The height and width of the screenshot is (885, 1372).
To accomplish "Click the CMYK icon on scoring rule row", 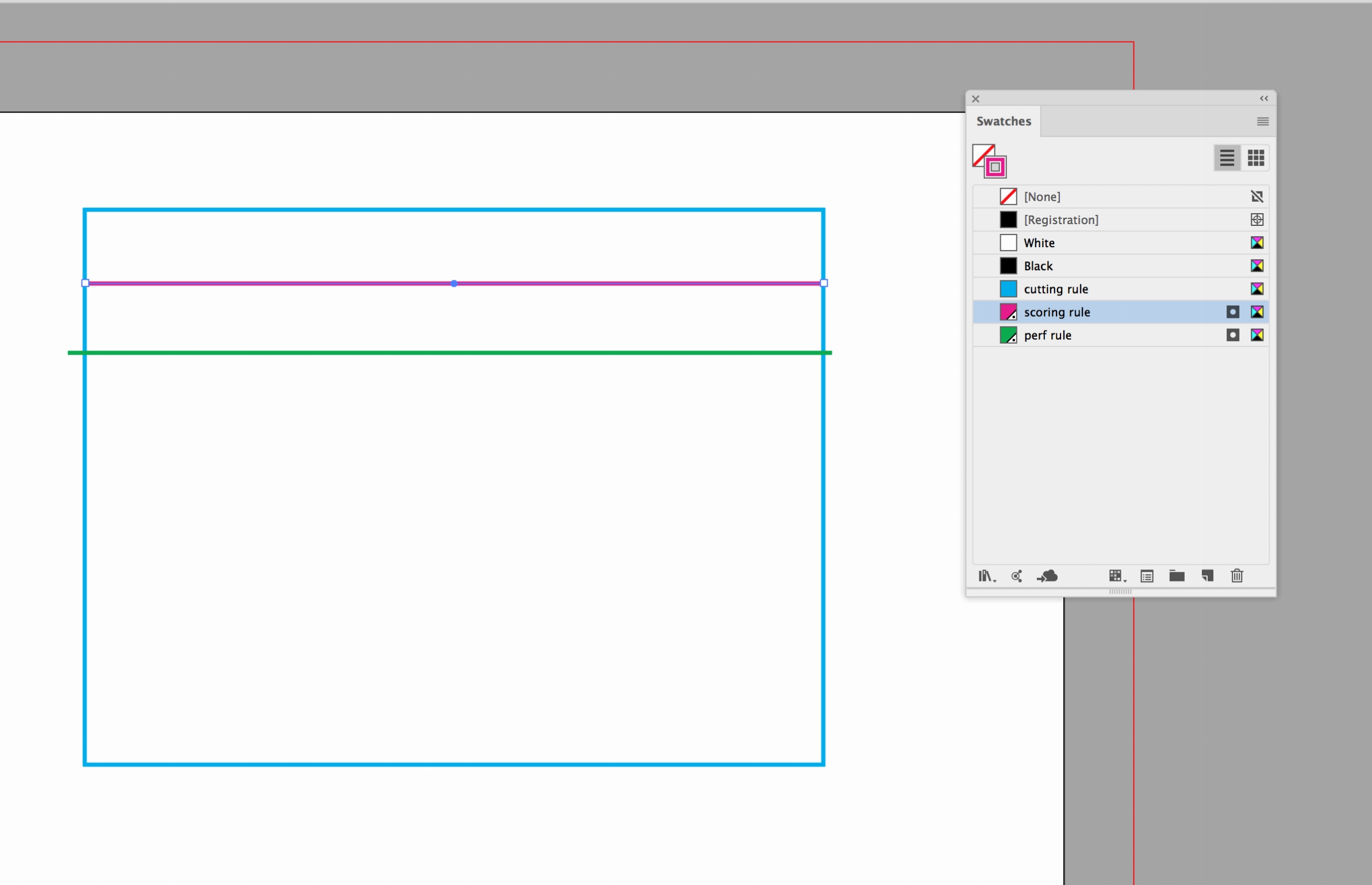I will pos(1257,311).
